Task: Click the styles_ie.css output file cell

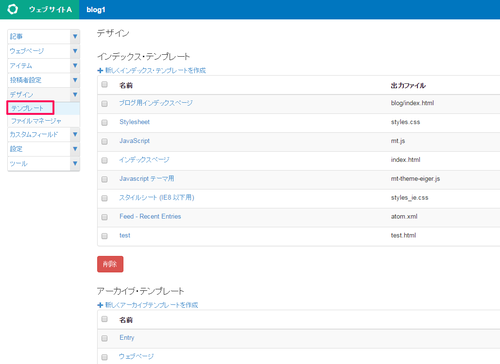Action: pos(410,198)
